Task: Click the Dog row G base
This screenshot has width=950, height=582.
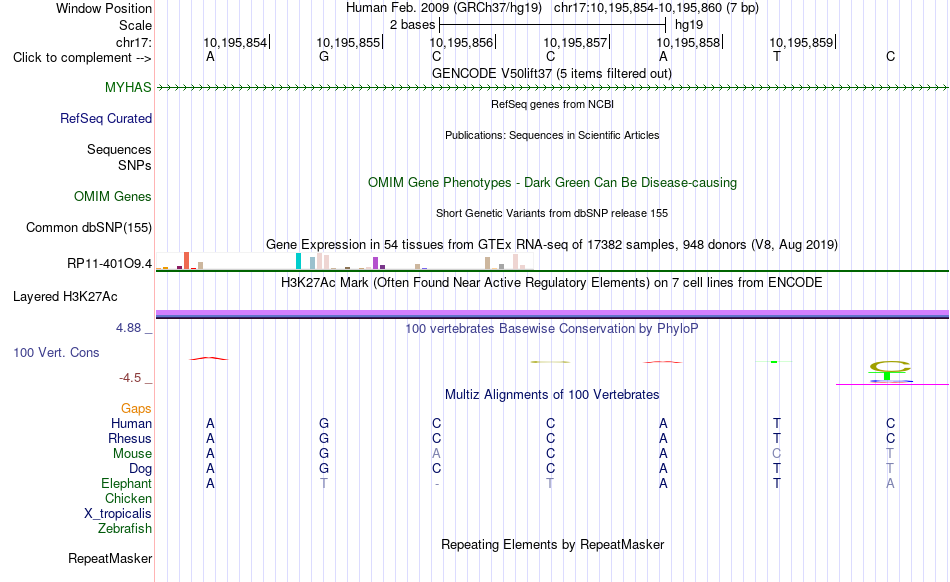Action: tap(324, 469)
